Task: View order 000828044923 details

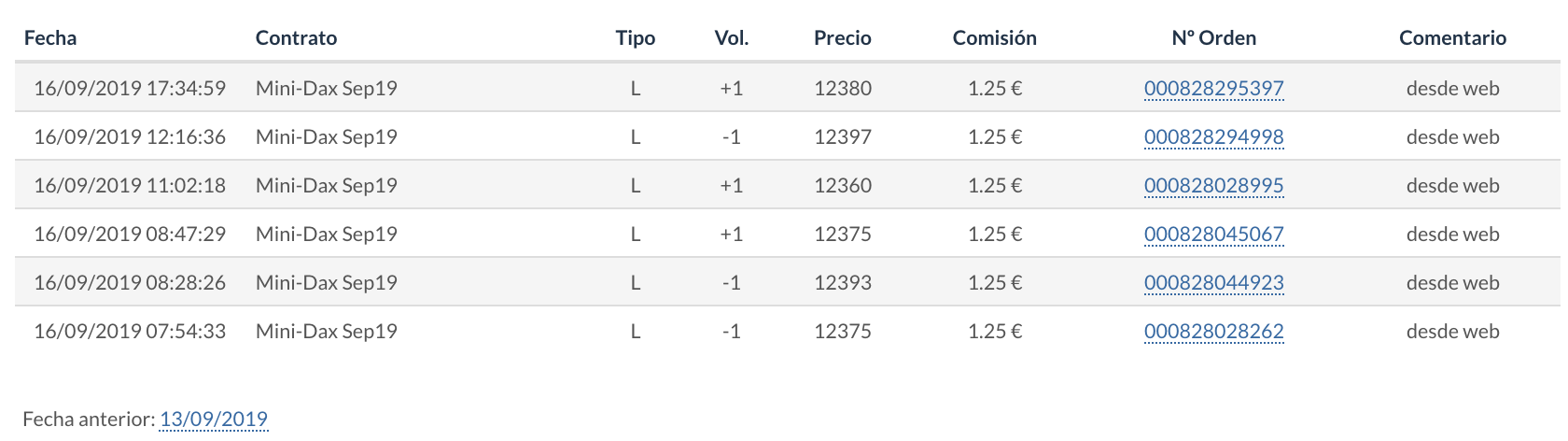Action: [1213, 283]
